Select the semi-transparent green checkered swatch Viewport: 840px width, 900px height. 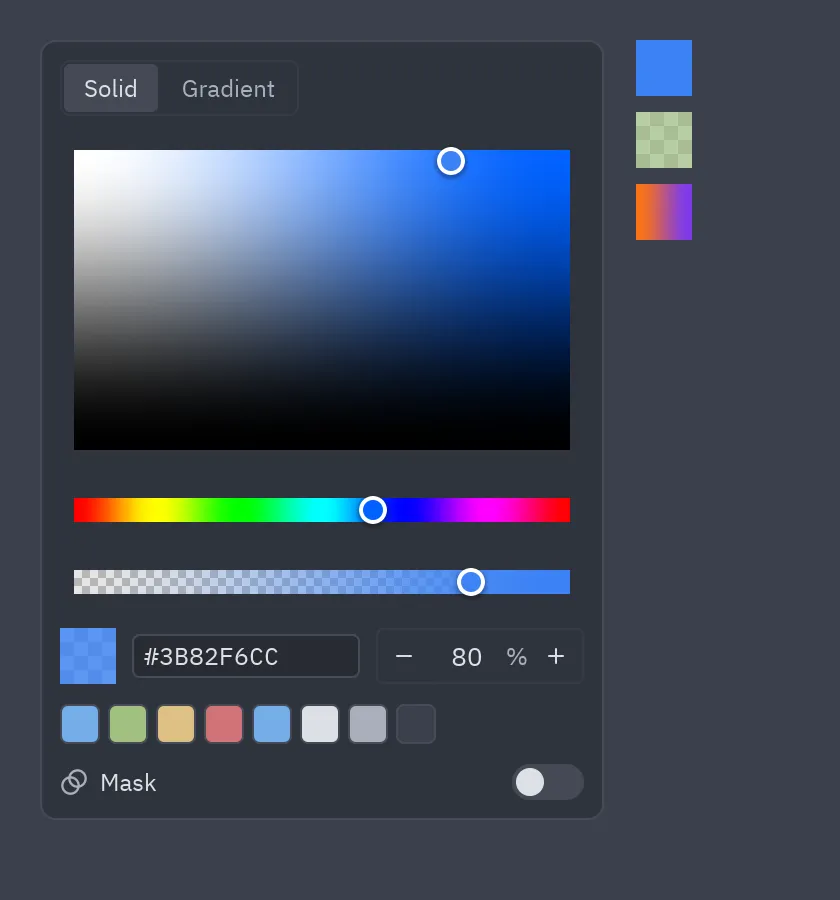coord(664,140)
